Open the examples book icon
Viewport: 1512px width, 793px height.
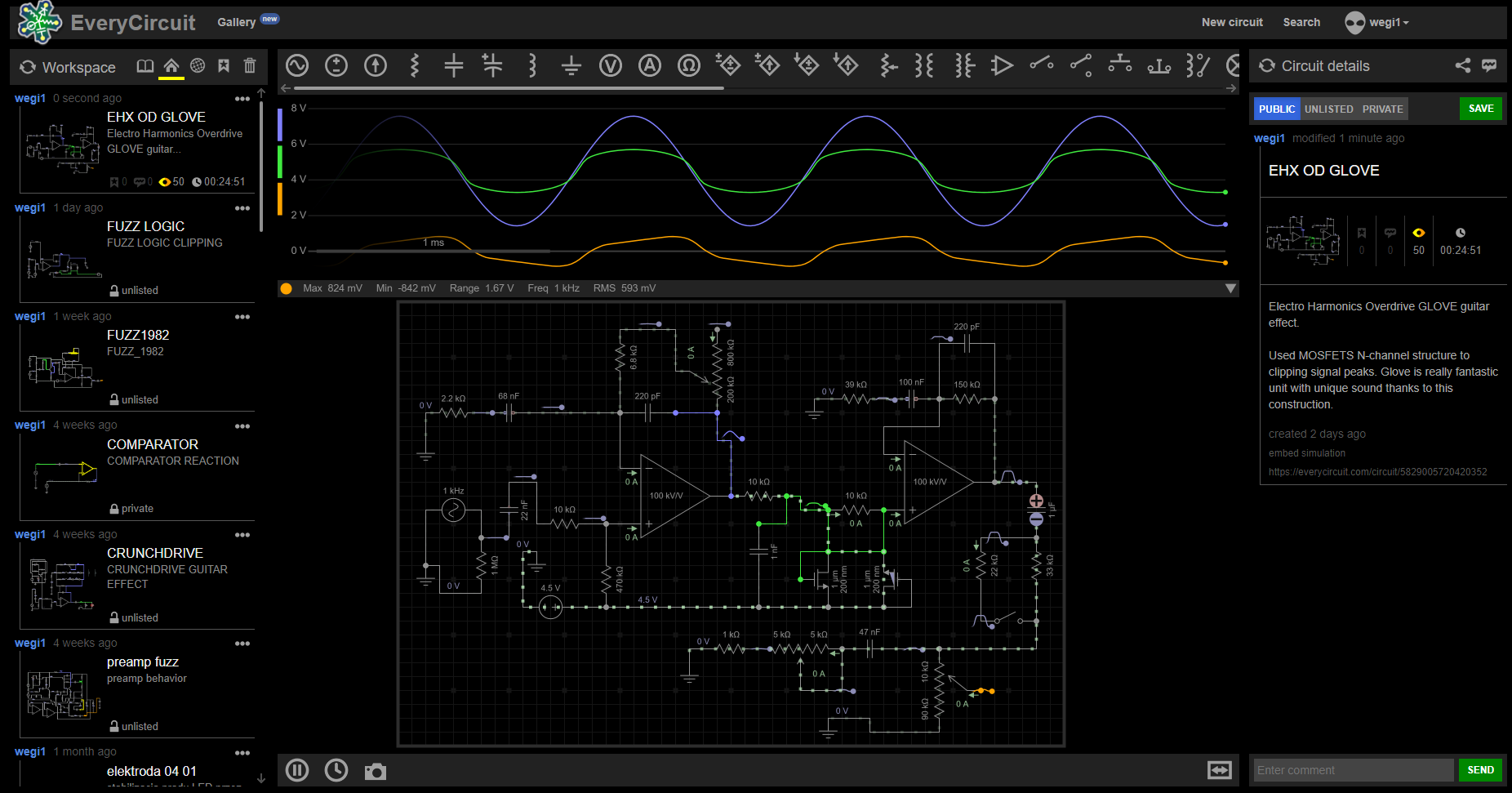(145, 66)
